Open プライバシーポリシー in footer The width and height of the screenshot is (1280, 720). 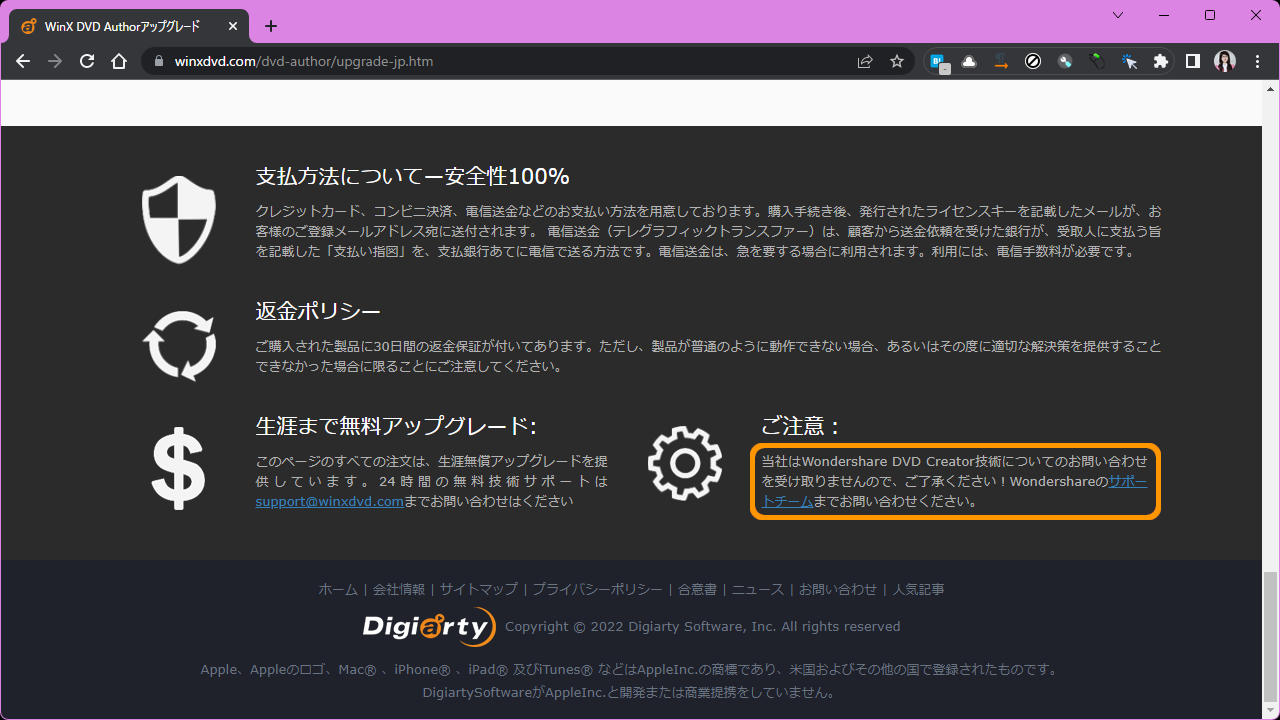(597, 589)
